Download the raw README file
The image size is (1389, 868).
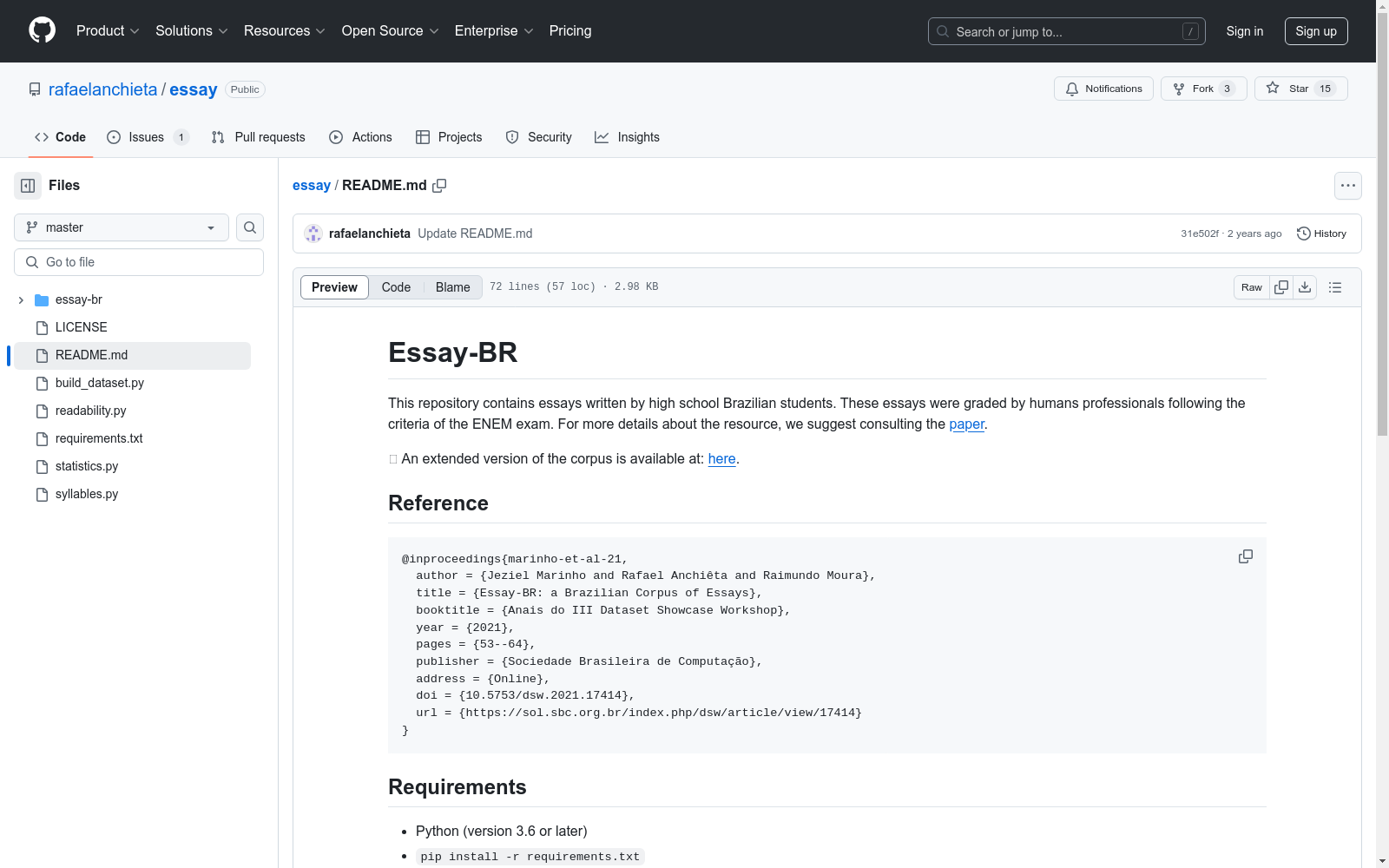pos(1305,287)
